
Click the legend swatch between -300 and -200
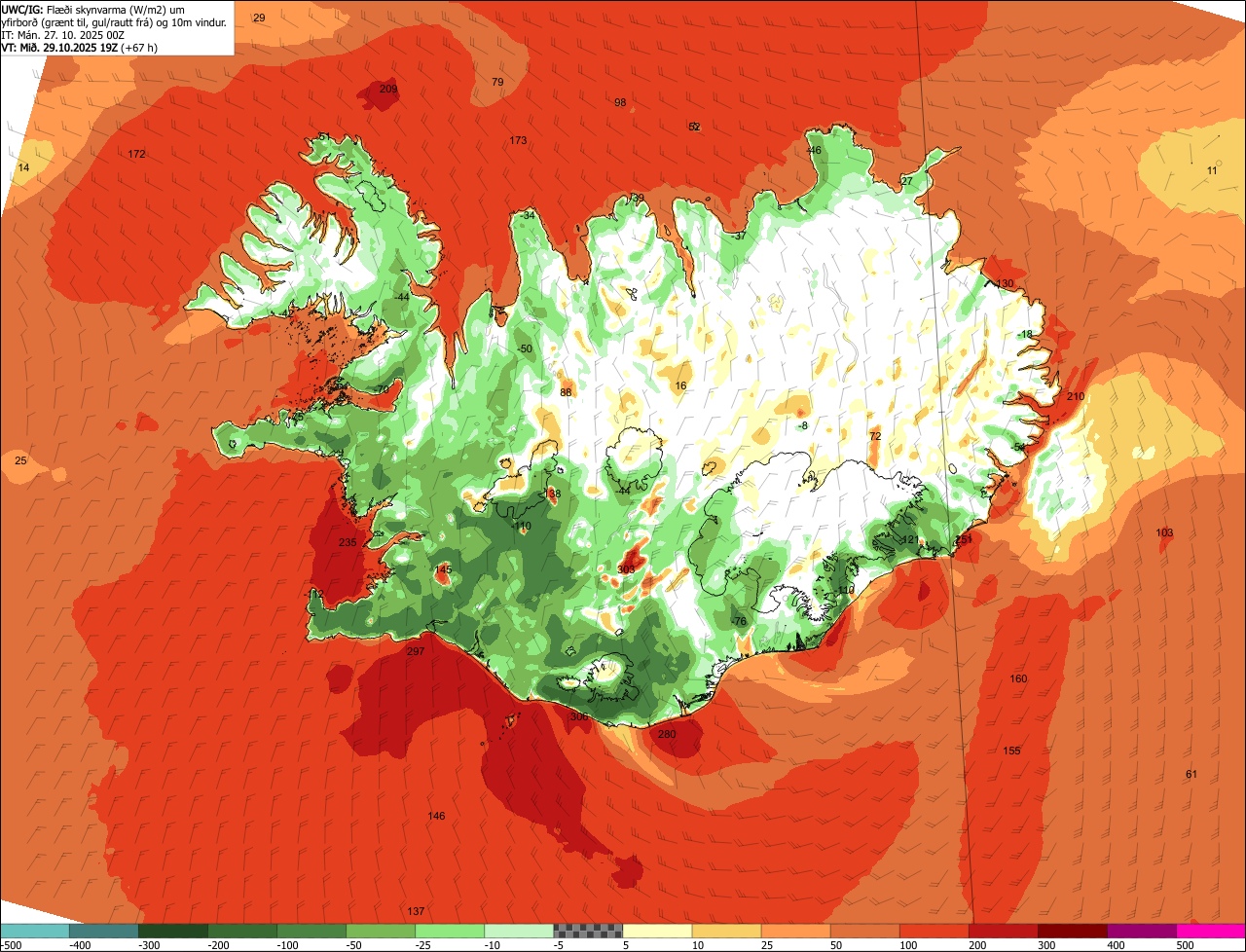(x=172, y=931)
